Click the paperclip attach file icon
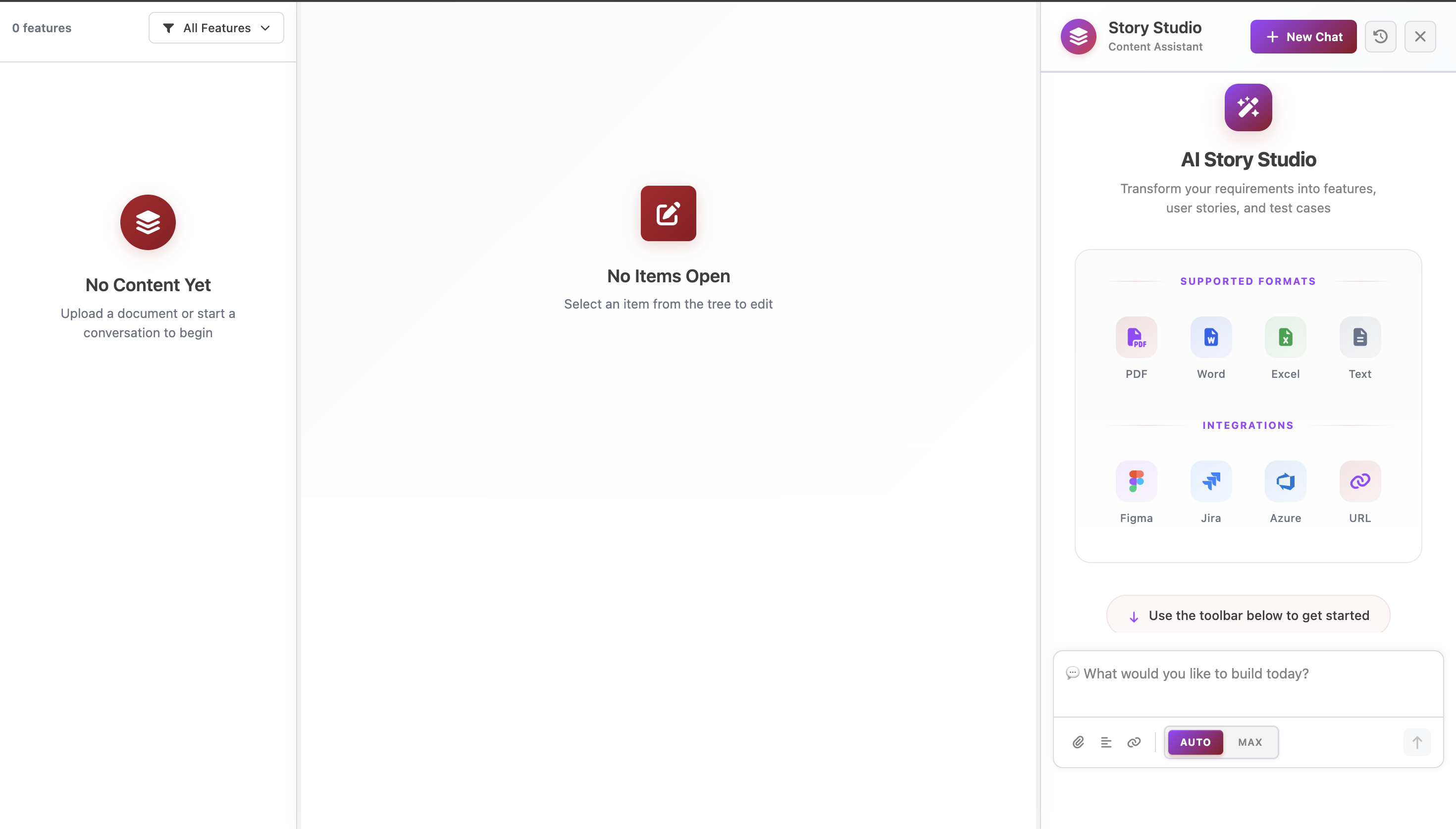Screen dimensions: 1456x829 pyautogui.click(x=1078, y=742)
